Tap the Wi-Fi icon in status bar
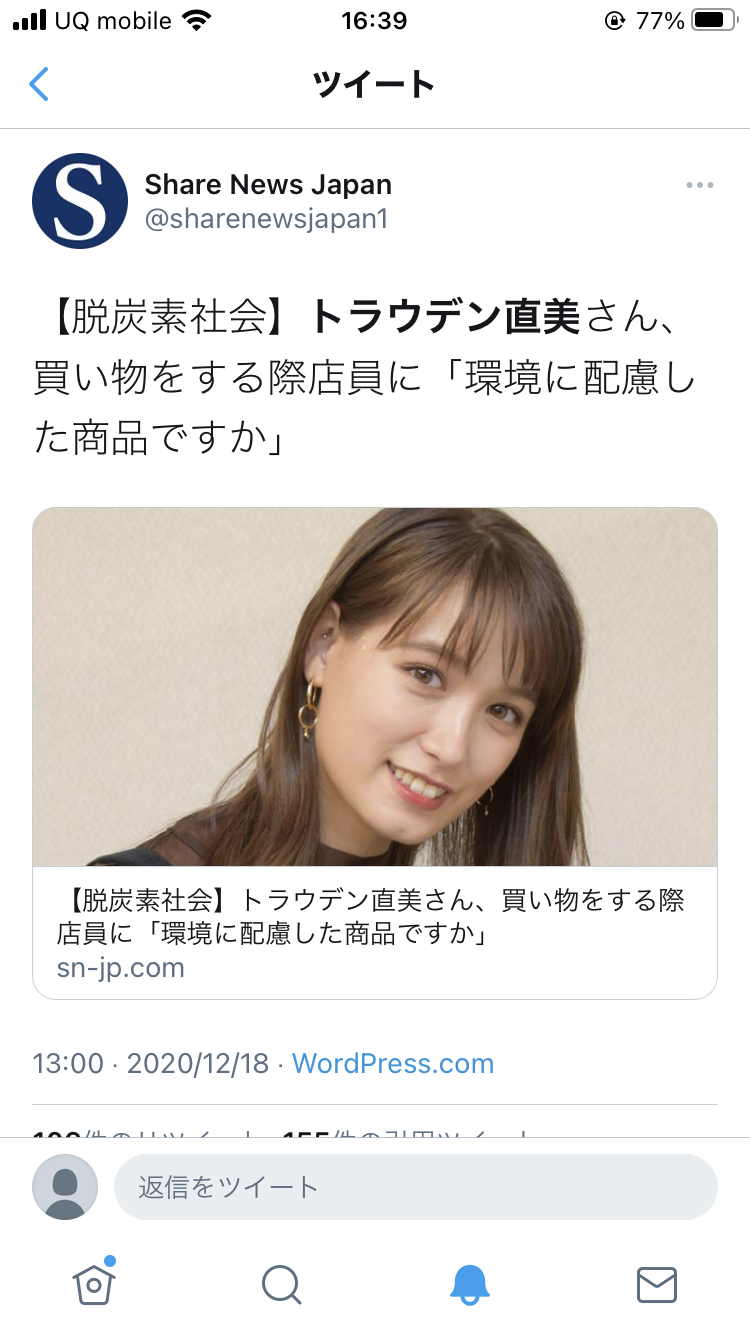The height and width of the screenshot is (1334, 750). [198, 20]
